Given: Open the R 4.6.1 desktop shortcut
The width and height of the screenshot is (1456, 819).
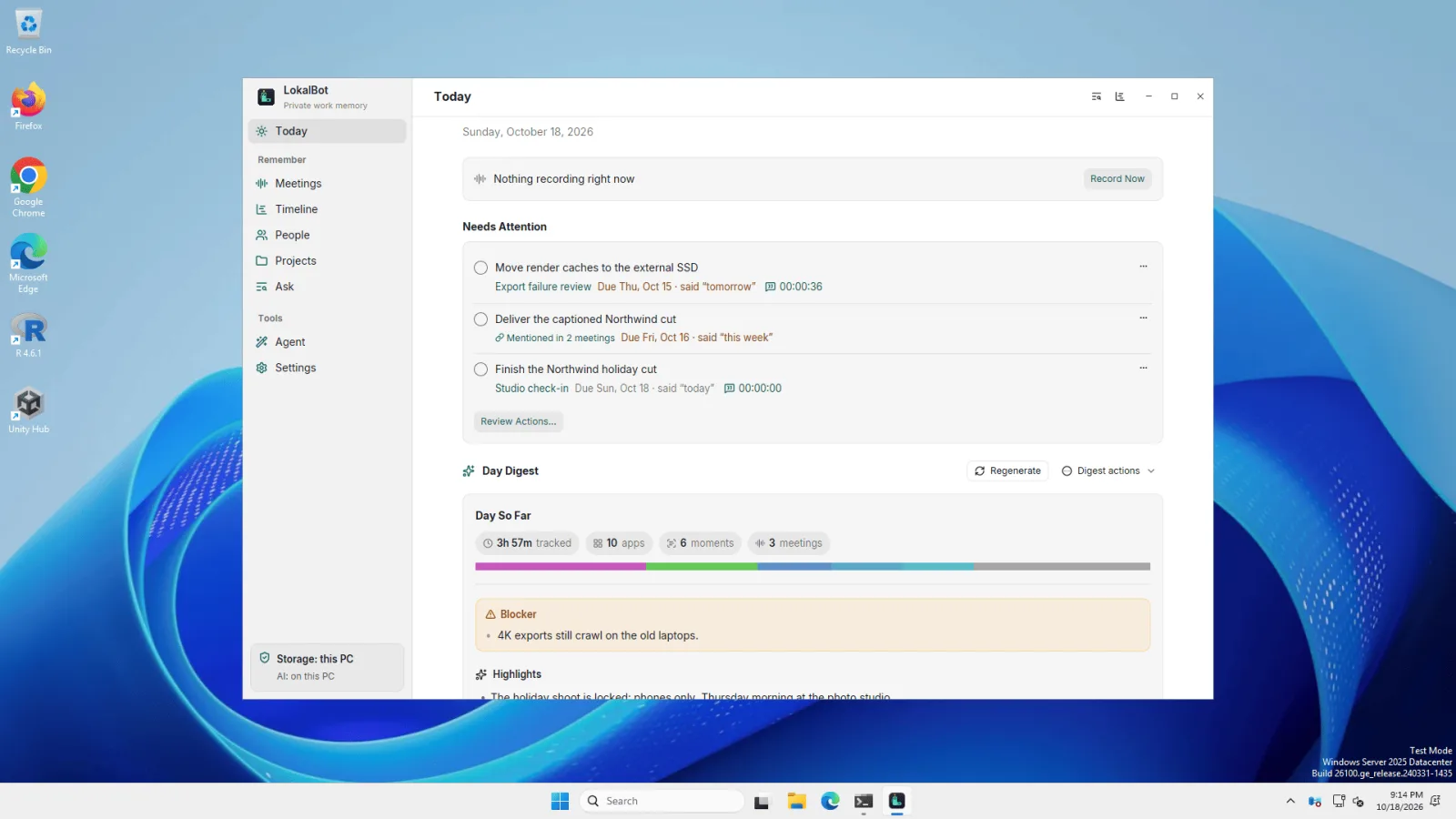Looking at the screenshot, I should click(x=28, y=335).
